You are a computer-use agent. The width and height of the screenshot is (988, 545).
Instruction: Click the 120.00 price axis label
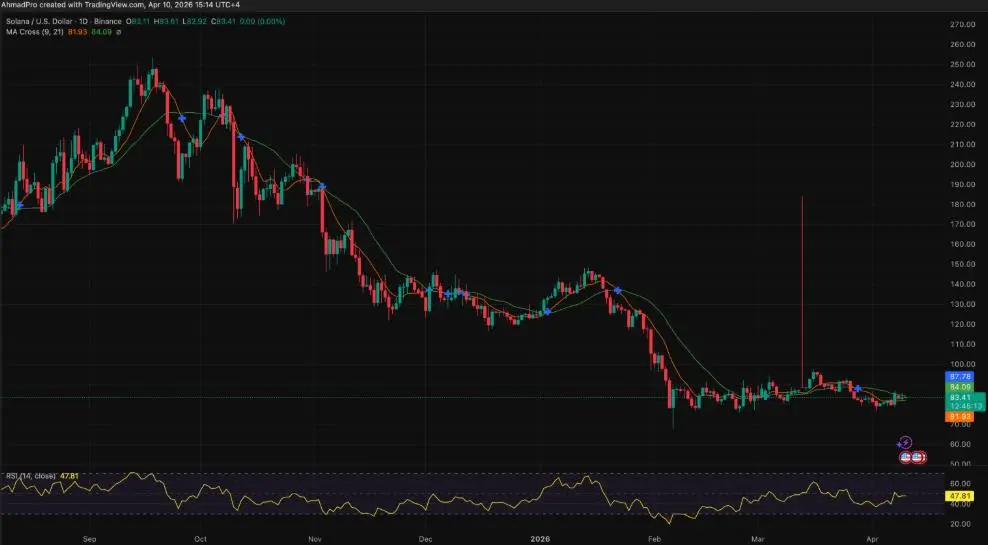click(962, 324)
